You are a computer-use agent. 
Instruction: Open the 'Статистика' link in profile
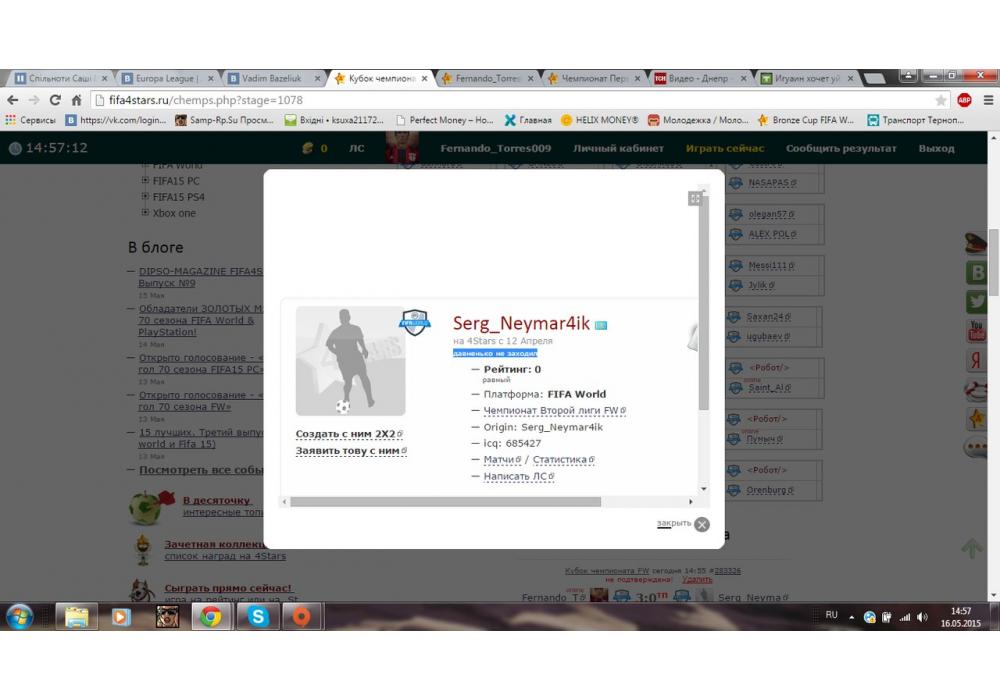click(x=559, y=460)
